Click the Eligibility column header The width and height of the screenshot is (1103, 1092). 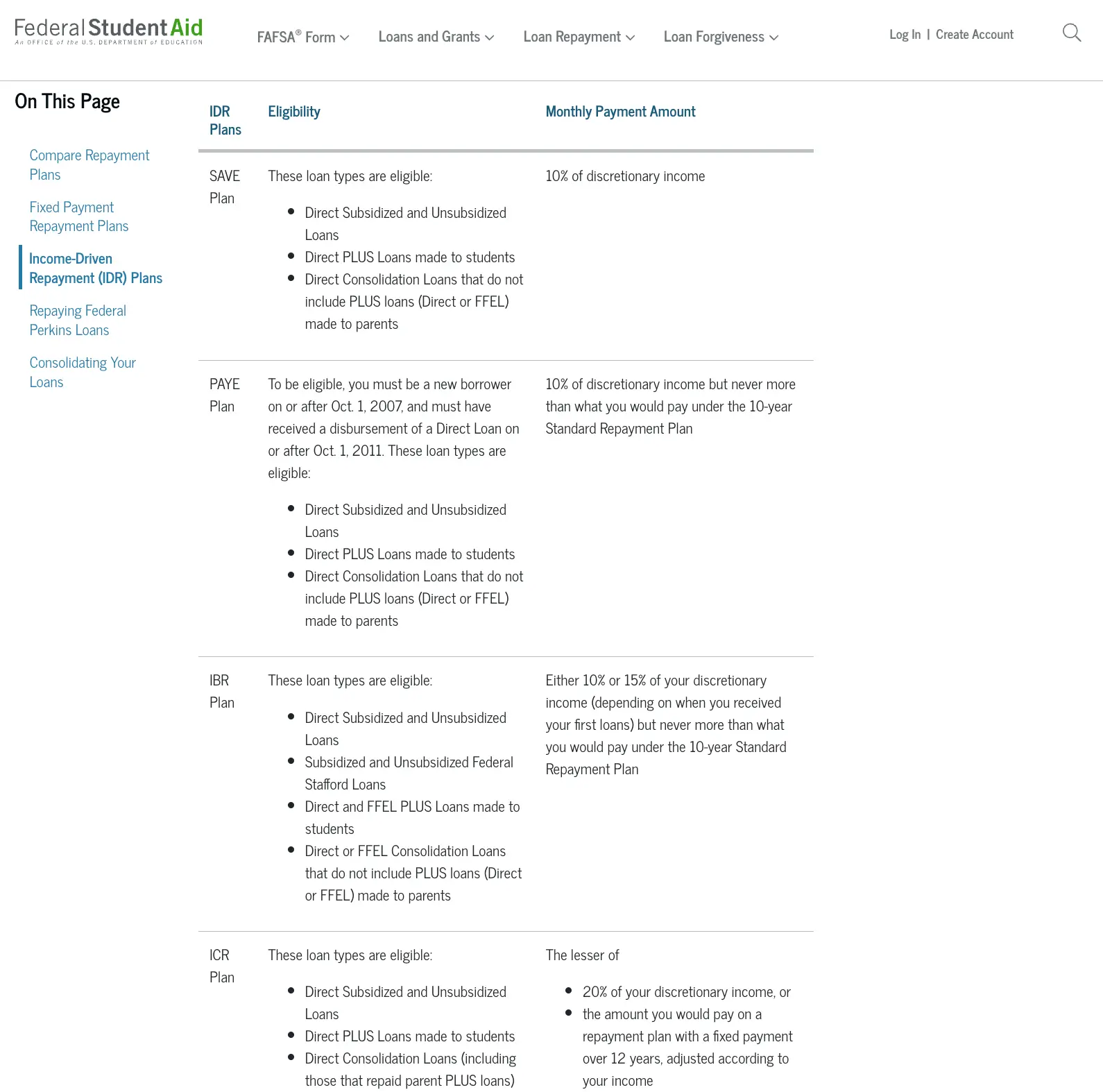pyautogui.click(x=293, y=110)
